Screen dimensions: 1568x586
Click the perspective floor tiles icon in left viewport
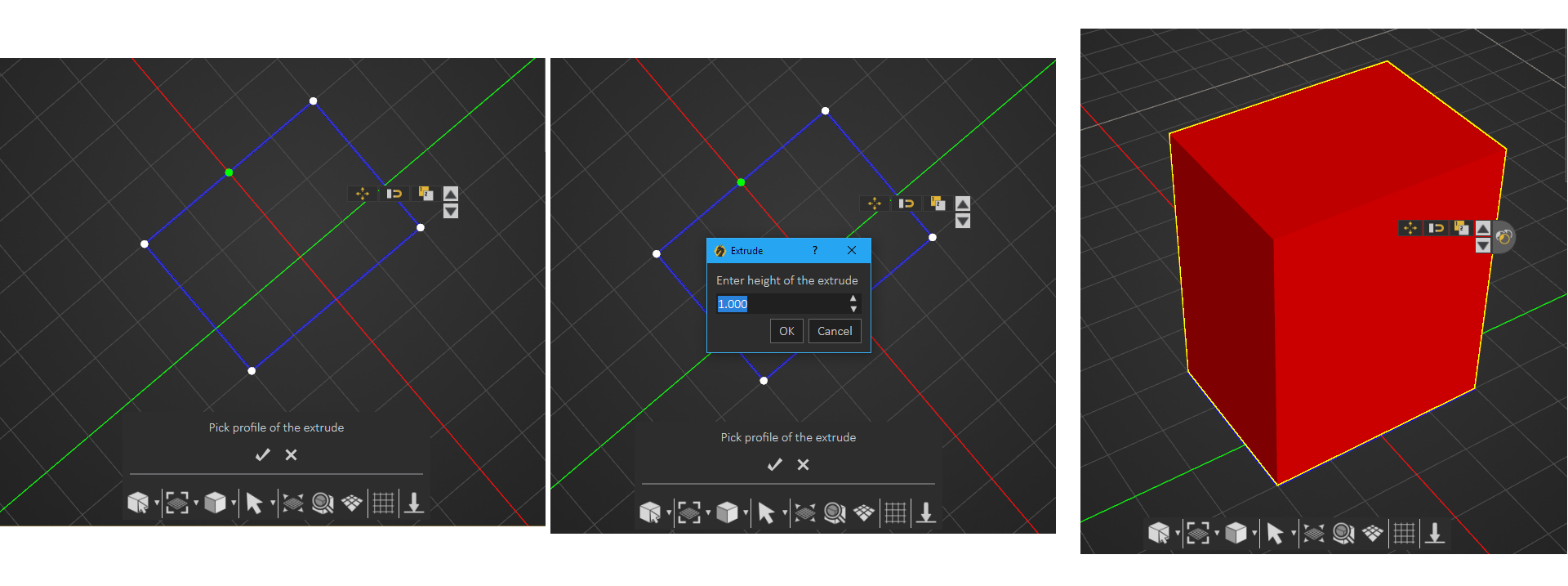click(352, 503)
